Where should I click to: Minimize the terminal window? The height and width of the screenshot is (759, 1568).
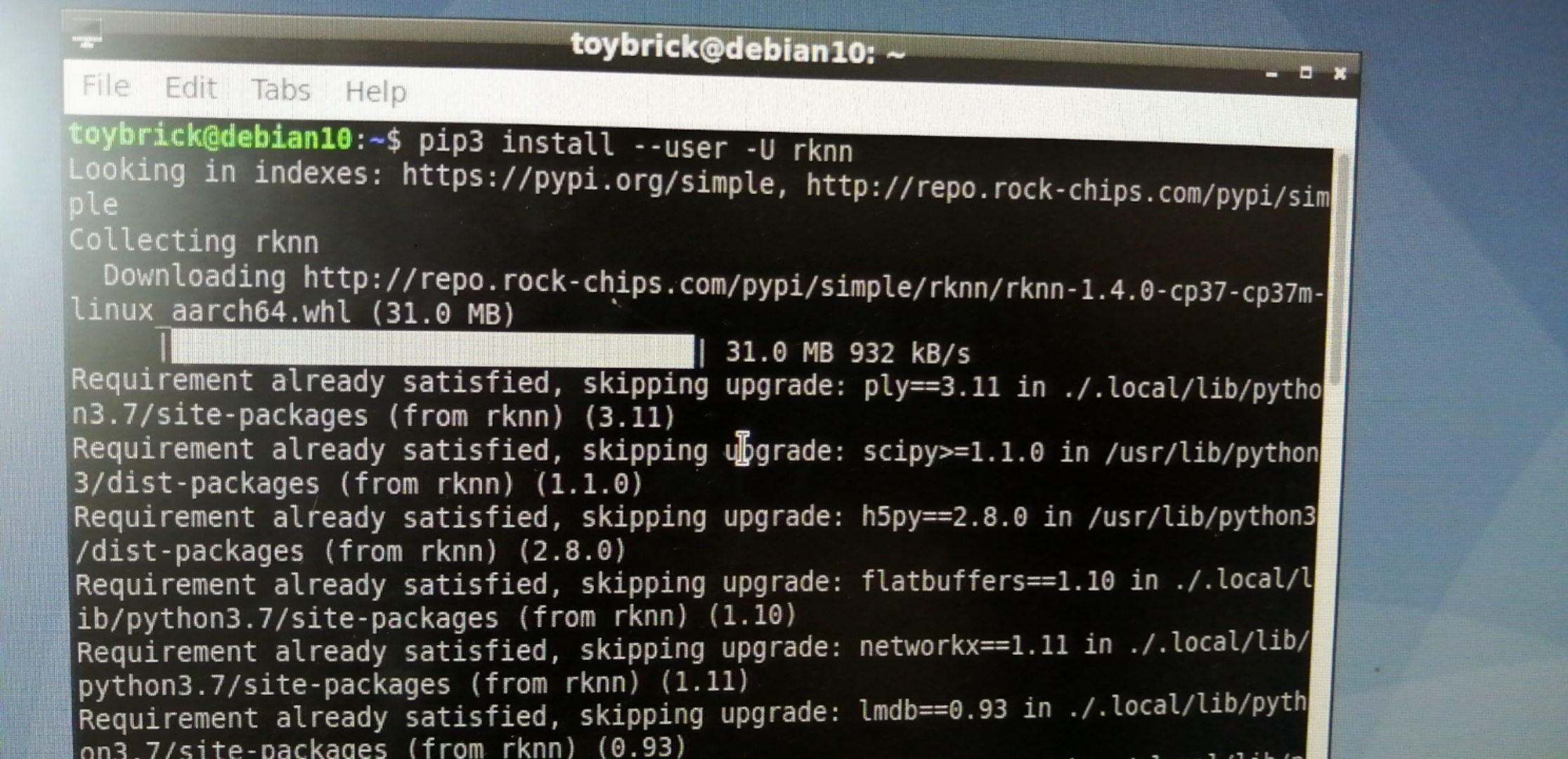point(1271,74)
